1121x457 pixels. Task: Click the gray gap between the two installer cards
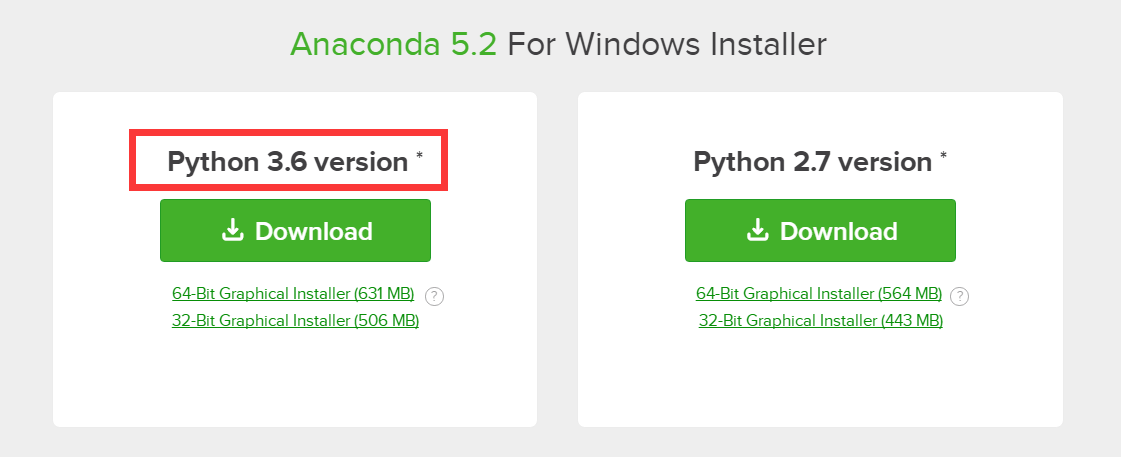(558, 260)
